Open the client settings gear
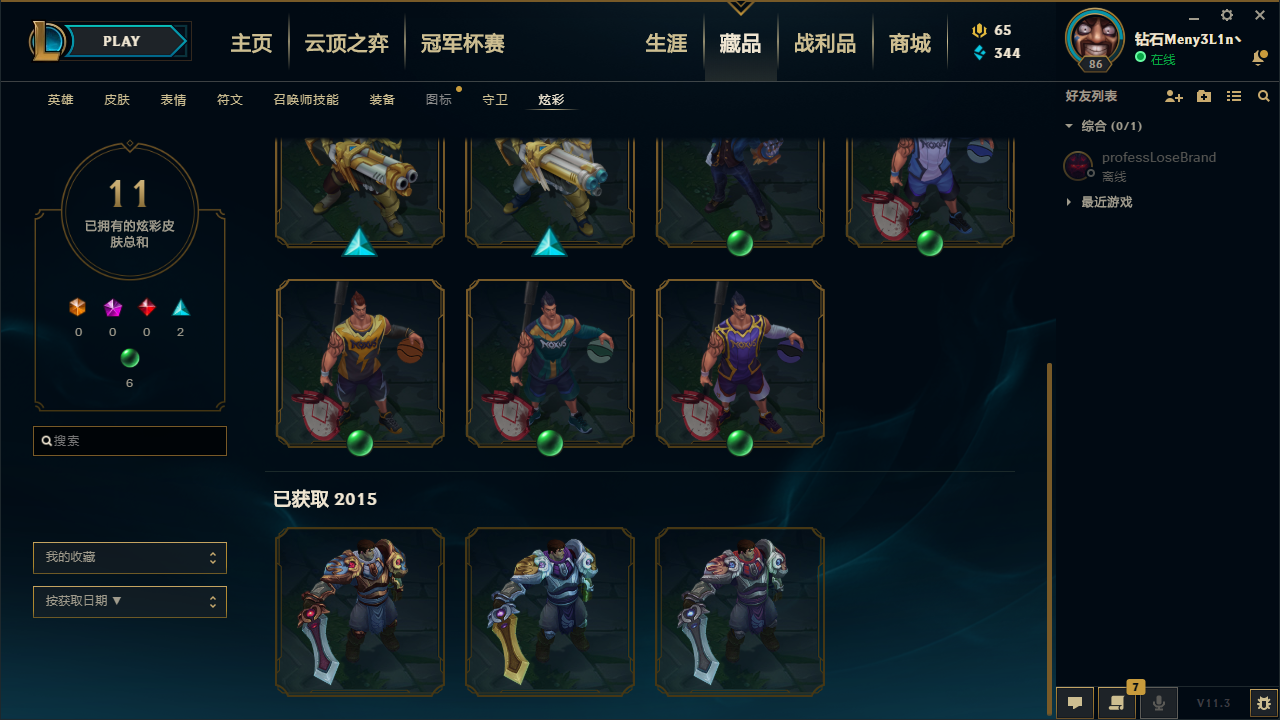This screenshot has width=1280, height=720. (1227, 15)
